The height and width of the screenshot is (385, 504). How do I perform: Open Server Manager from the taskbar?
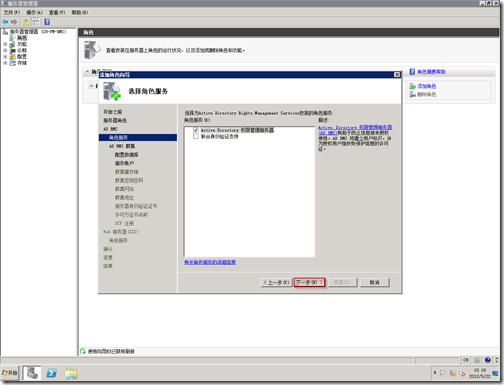32,373
